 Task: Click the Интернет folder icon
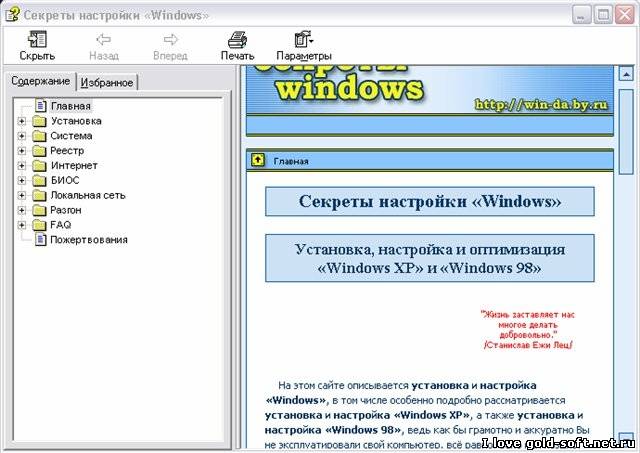coord(39,166)
